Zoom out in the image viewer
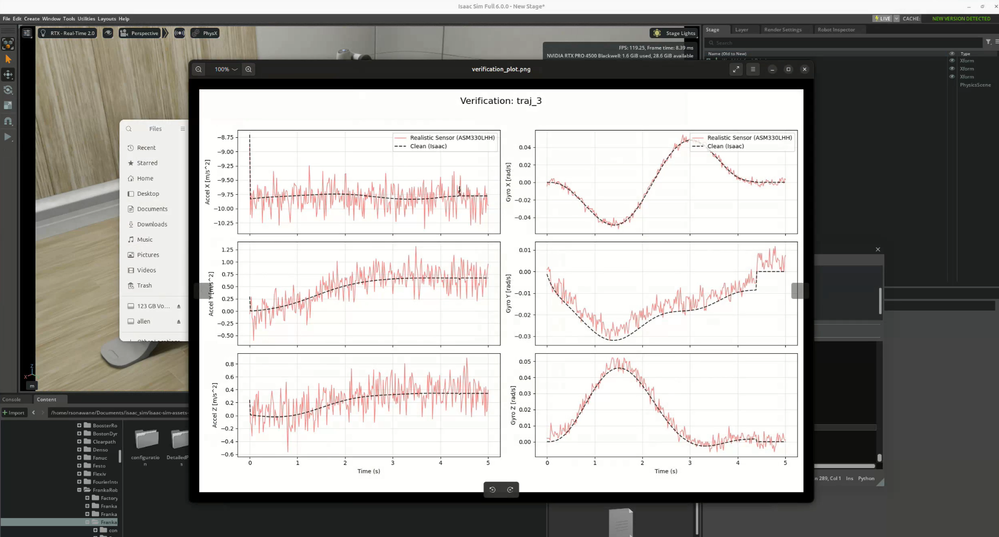999x537 pixels. (x=199, y=69)
